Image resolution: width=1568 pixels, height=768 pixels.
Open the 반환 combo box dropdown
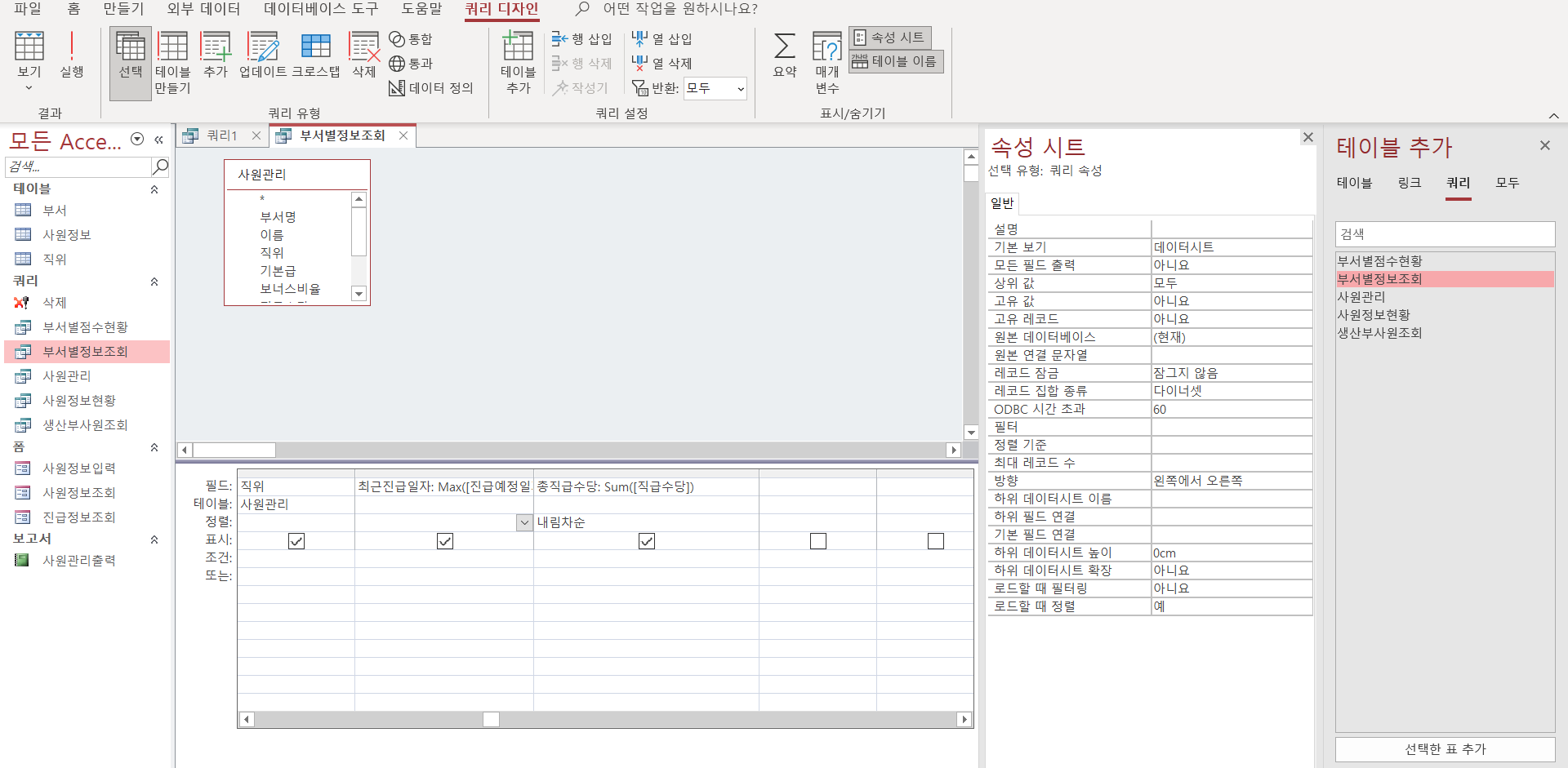[x=740, y=88]
